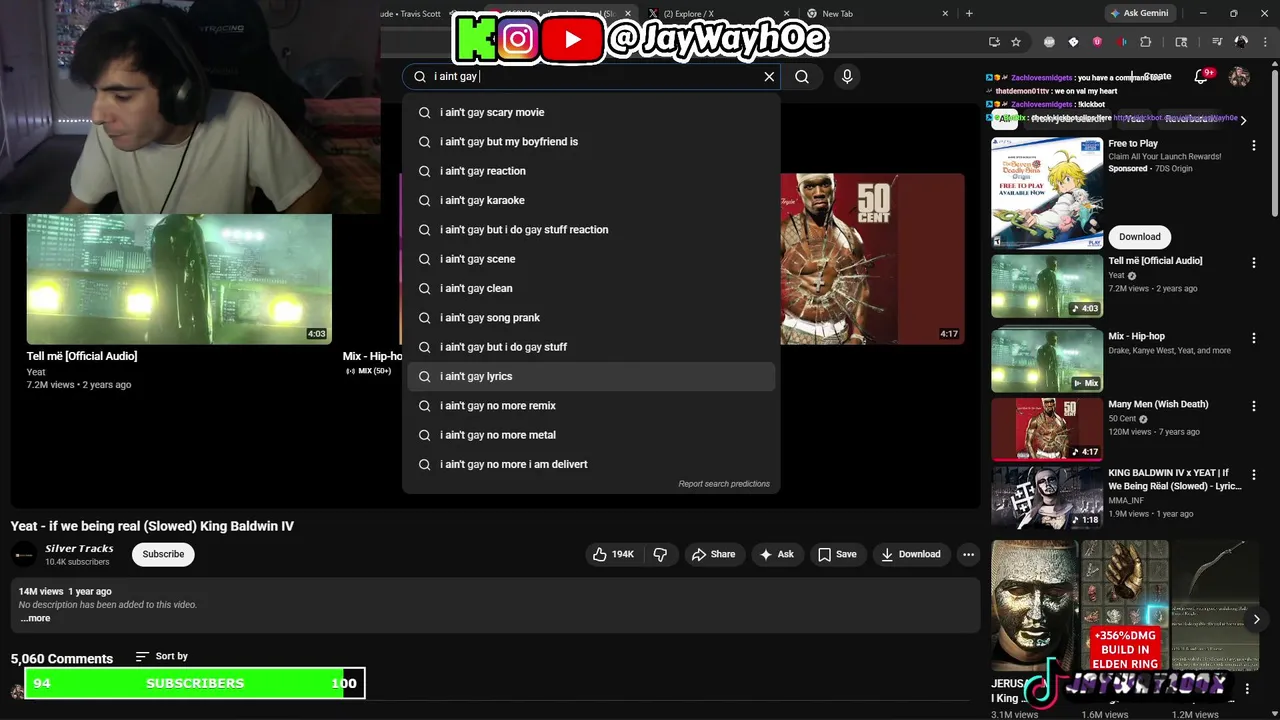The image size is (1280, 720).
Task: Open the Many Men (Wish Death) sidebar thumbnail
Action: pos(1047,430)
